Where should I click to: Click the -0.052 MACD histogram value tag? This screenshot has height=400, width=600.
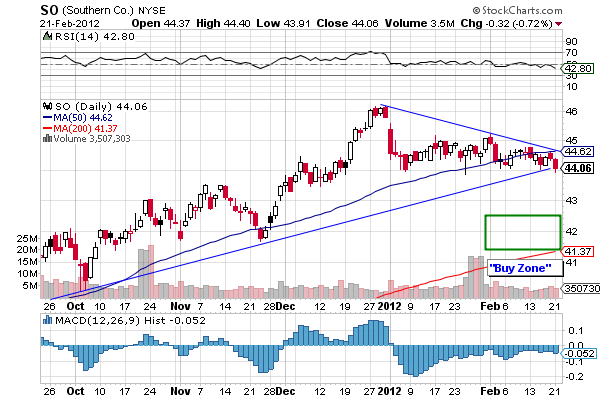click(578, 353)
